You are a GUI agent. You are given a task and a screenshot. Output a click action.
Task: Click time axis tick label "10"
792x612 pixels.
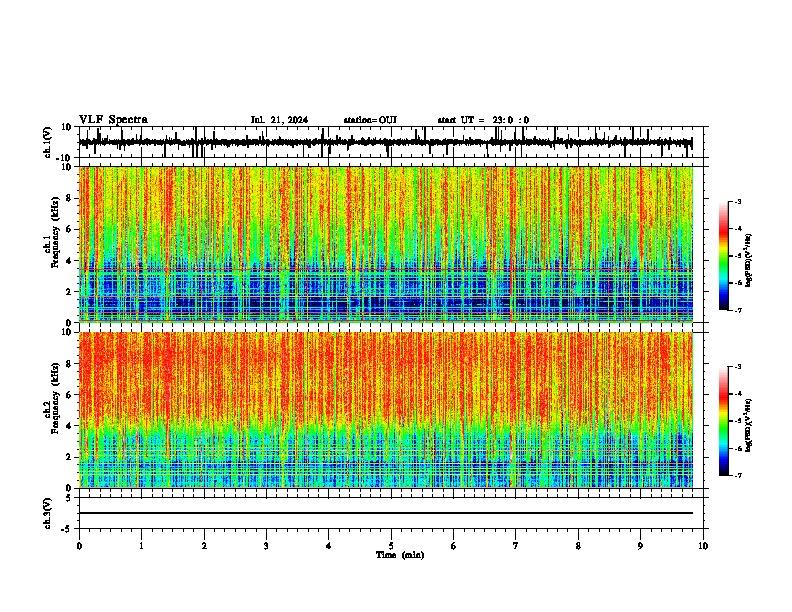coord(703,546)
